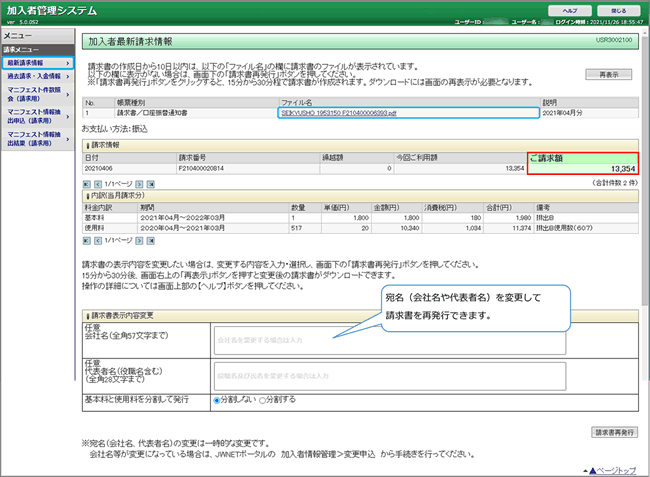650x477 pixels.
Task: Select the 分割しない radio button
Action: pyautogui.click(x=216, y=400)
